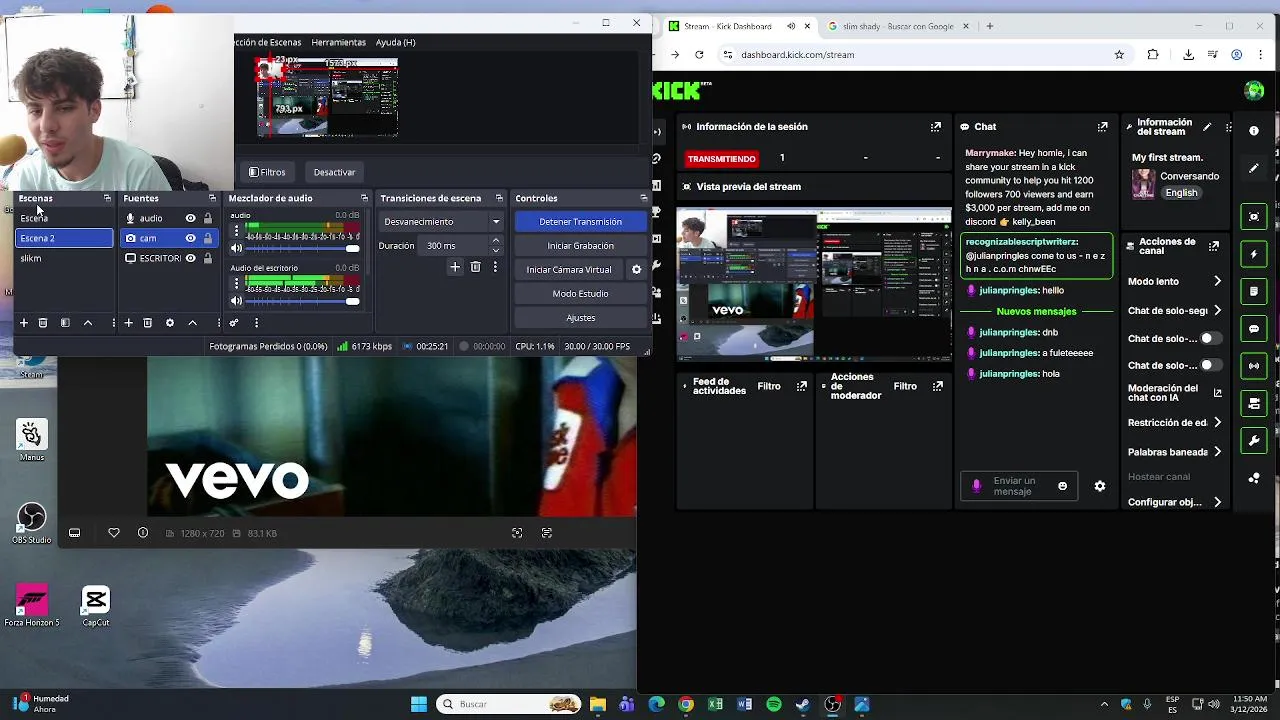The width and height of the screenshot is (1280, 720).
Task: Add a scene transition with the plus icon
Action: coord(455,267)
